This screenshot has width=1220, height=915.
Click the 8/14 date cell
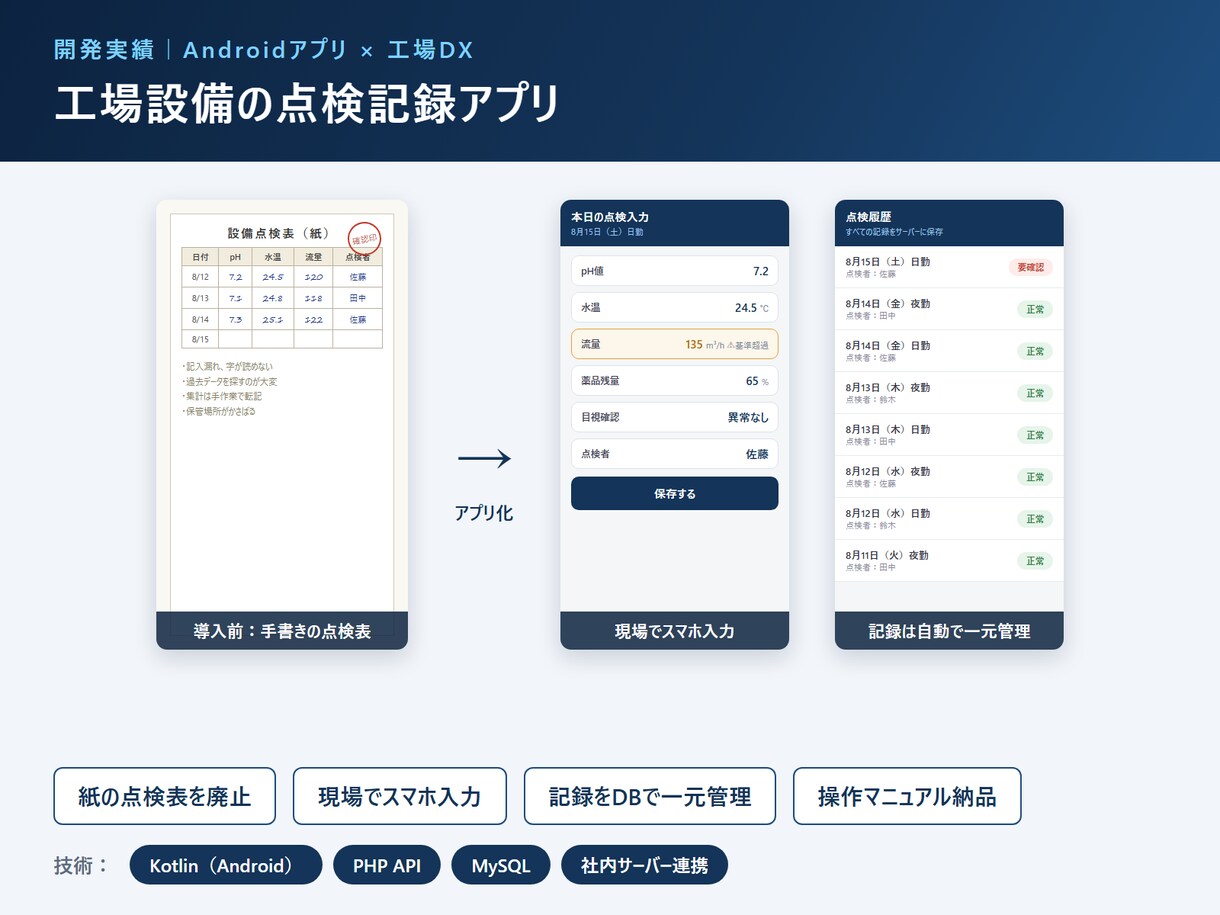pyautogui.click(x=200, y=319)
